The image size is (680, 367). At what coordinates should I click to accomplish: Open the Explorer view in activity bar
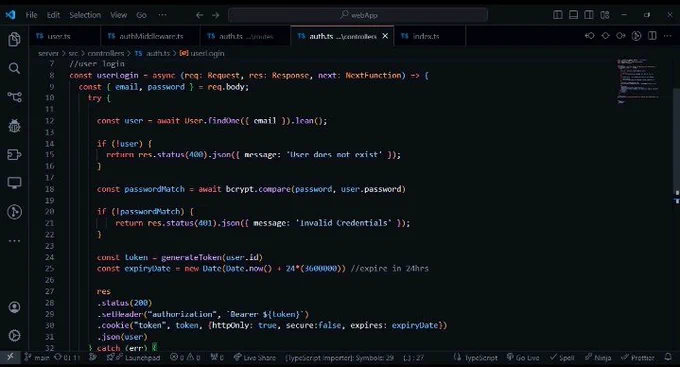tap(14, 39)
